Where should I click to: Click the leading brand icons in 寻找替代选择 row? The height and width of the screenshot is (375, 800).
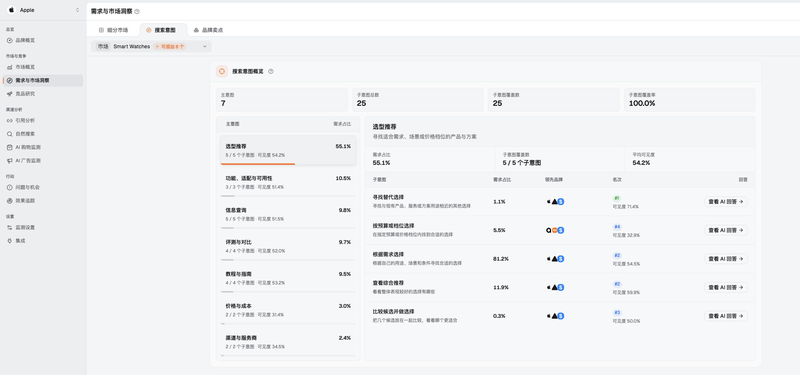(x=555, y=202)
